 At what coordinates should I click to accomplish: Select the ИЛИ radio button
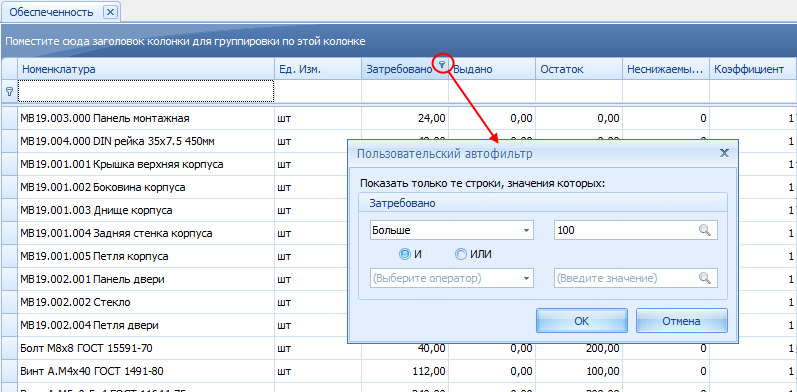[461, 255]
